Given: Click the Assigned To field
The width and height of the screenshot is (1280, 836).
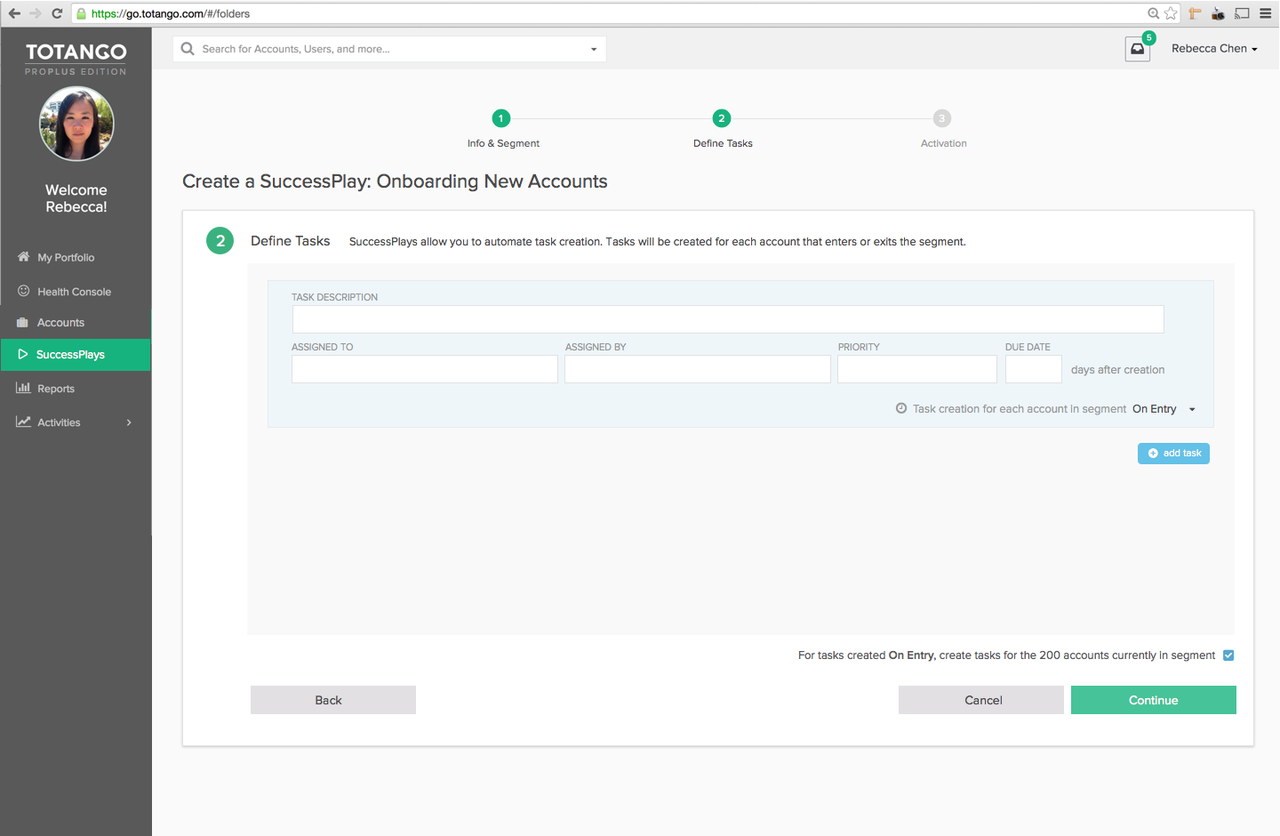Looking at the screenshot, I should point(424,369).
